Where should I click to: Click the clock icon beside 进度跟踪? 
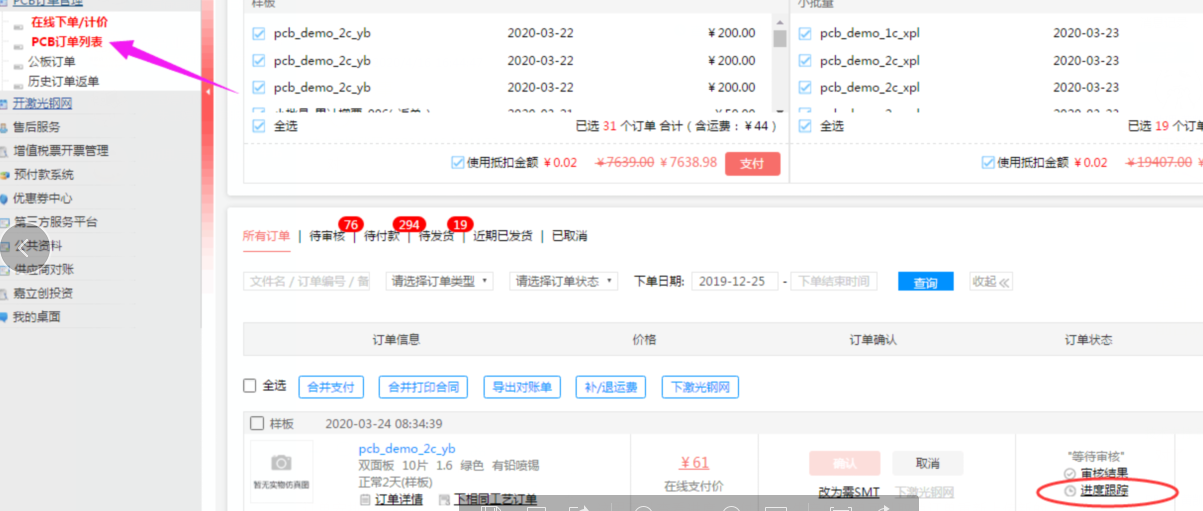(1070, 491)
